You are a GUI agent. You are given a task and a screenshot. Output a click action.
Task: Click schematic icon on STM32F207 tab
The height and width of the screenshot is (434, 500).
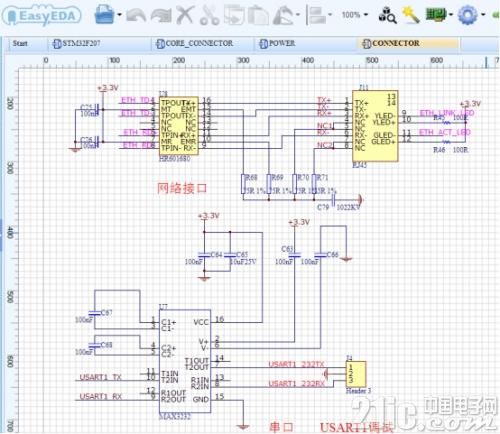[57, 44]
